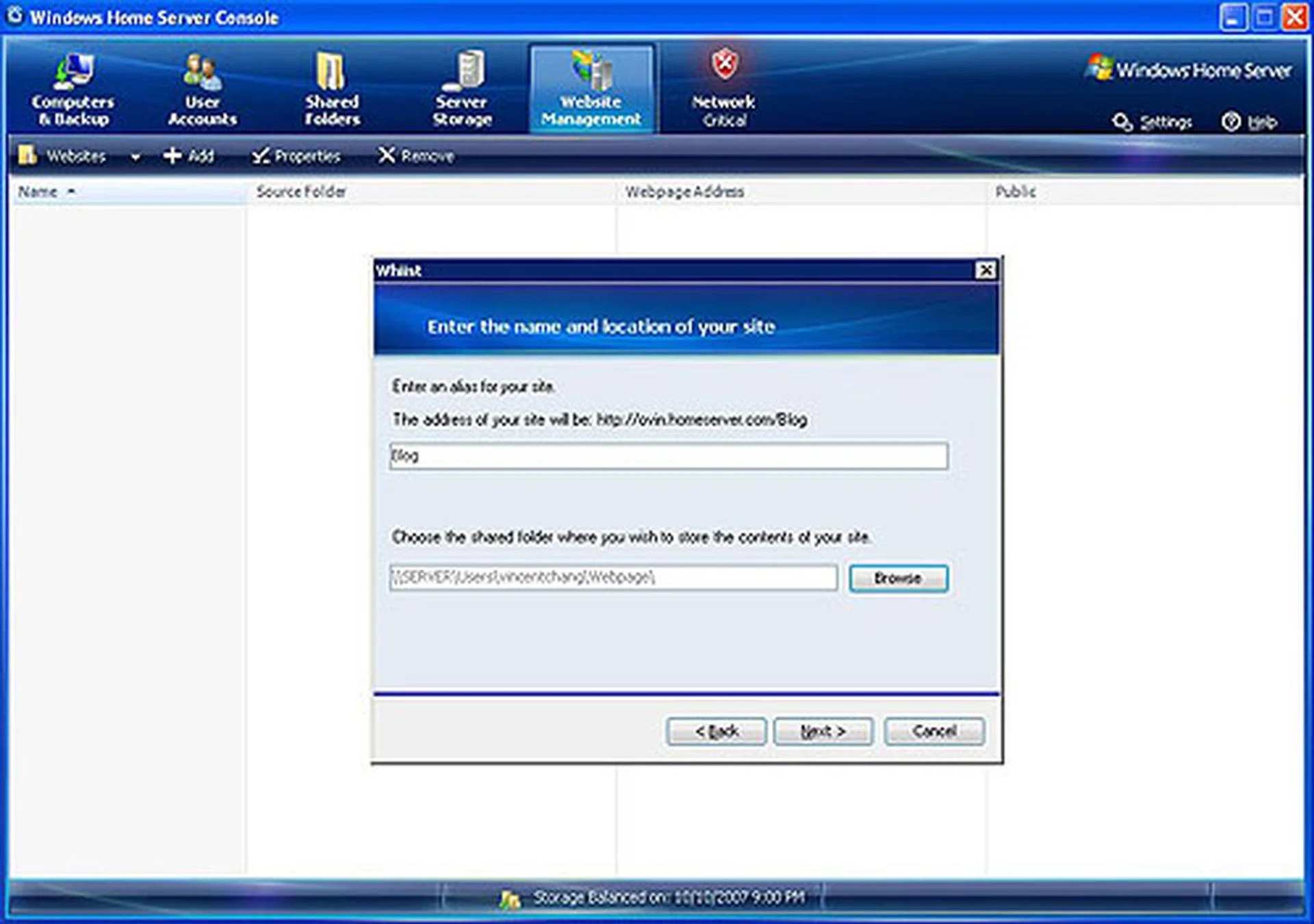Image resolution: width=1314 pixels, height=924 pixels.
Task: Click Remove in the toolbar
Action: tap(416, 156)
